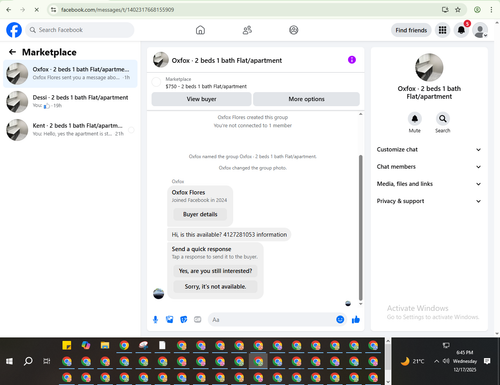Send quick reply Yes, are you still interested?

coord(215,271)
